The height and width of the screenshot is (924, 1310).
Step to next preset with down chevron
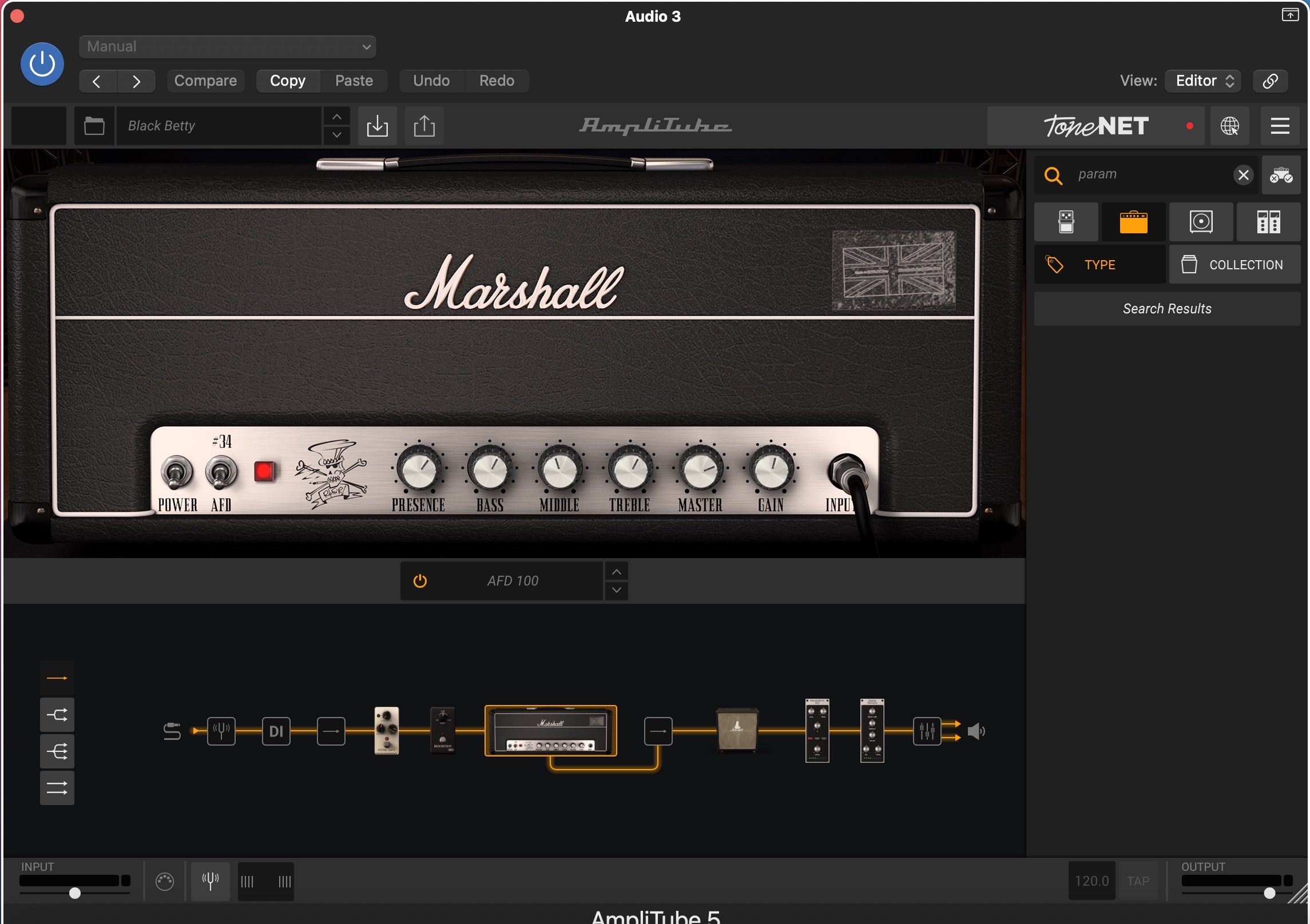point(337,136)
